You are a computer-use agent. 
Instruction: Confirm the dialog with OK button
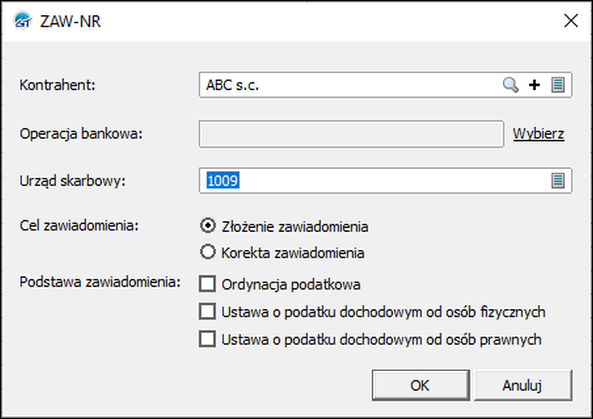[x=421, y=385]
